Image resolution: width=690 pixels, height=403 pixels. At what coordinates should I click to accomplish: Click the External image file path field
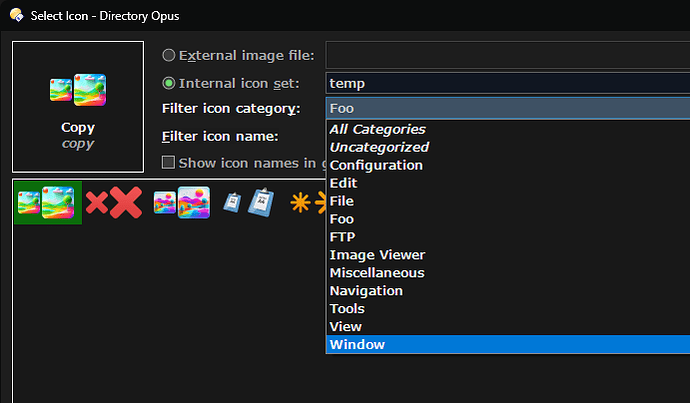coord(507,56)
